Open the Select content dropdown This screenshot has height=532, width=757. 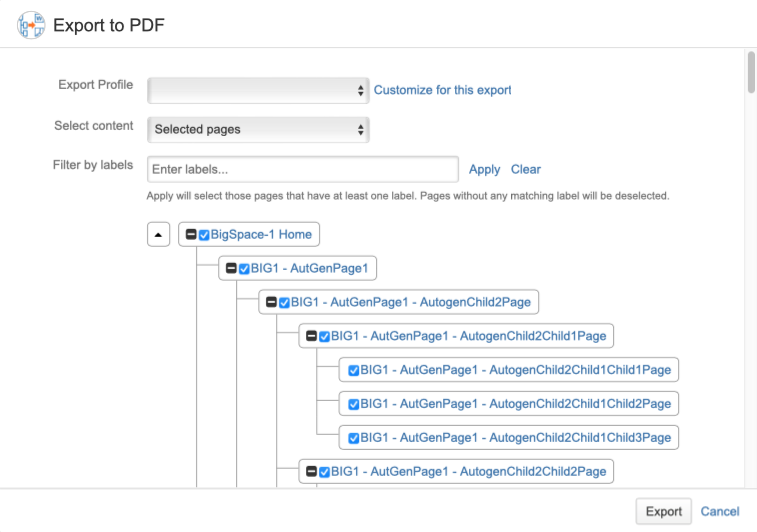pyautogui.click(x=258, y=129)
